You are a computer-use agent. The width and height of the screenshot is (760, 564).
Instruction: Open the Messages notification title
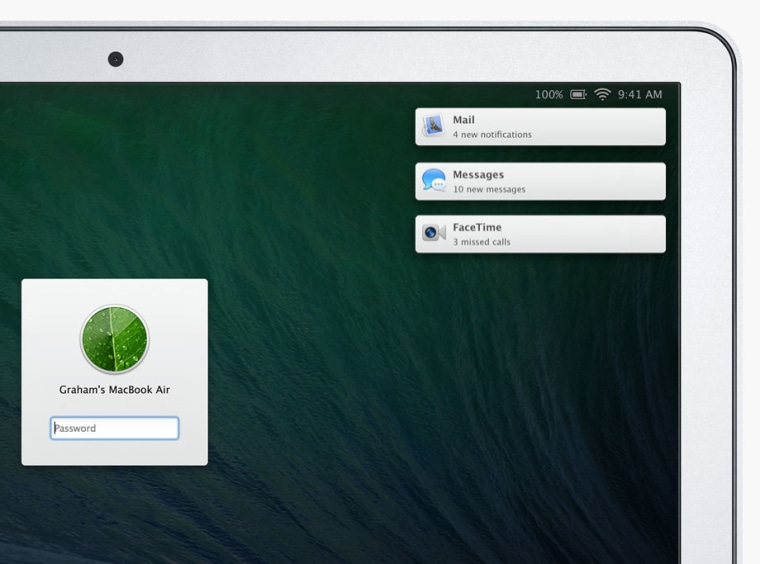pyautogui.click(x=478, y=174)
